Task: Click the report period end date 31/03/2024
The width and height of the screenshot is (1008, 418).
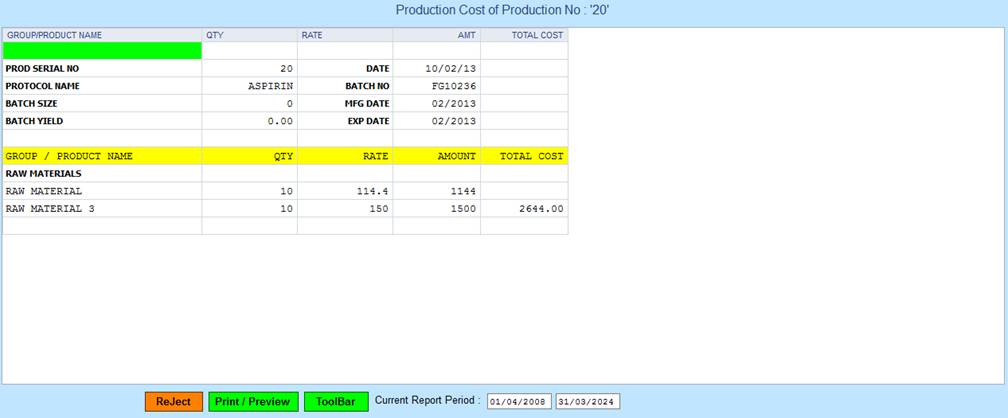Action: click(587, 401)
